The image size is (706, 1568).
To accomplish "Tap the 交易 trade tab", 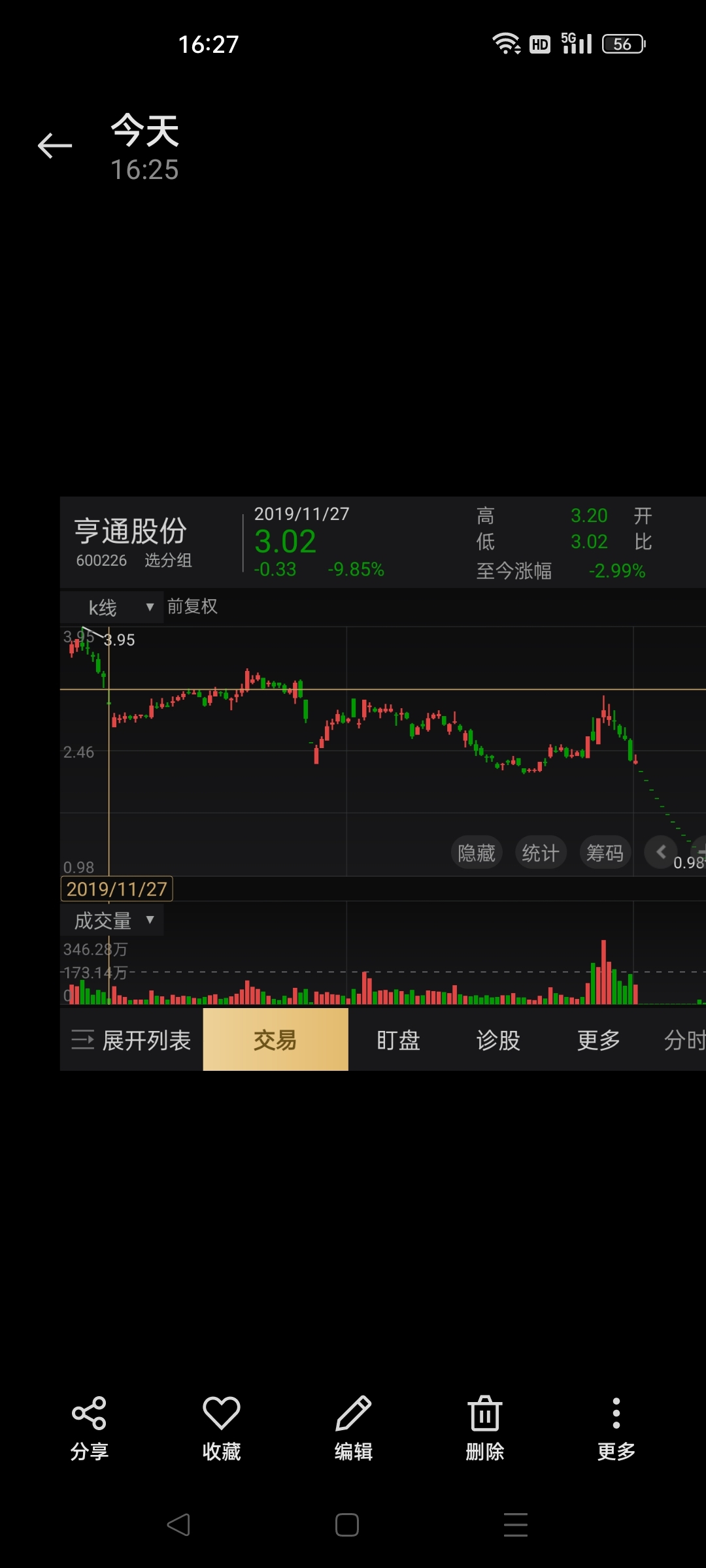I will tap(275, 1039).
